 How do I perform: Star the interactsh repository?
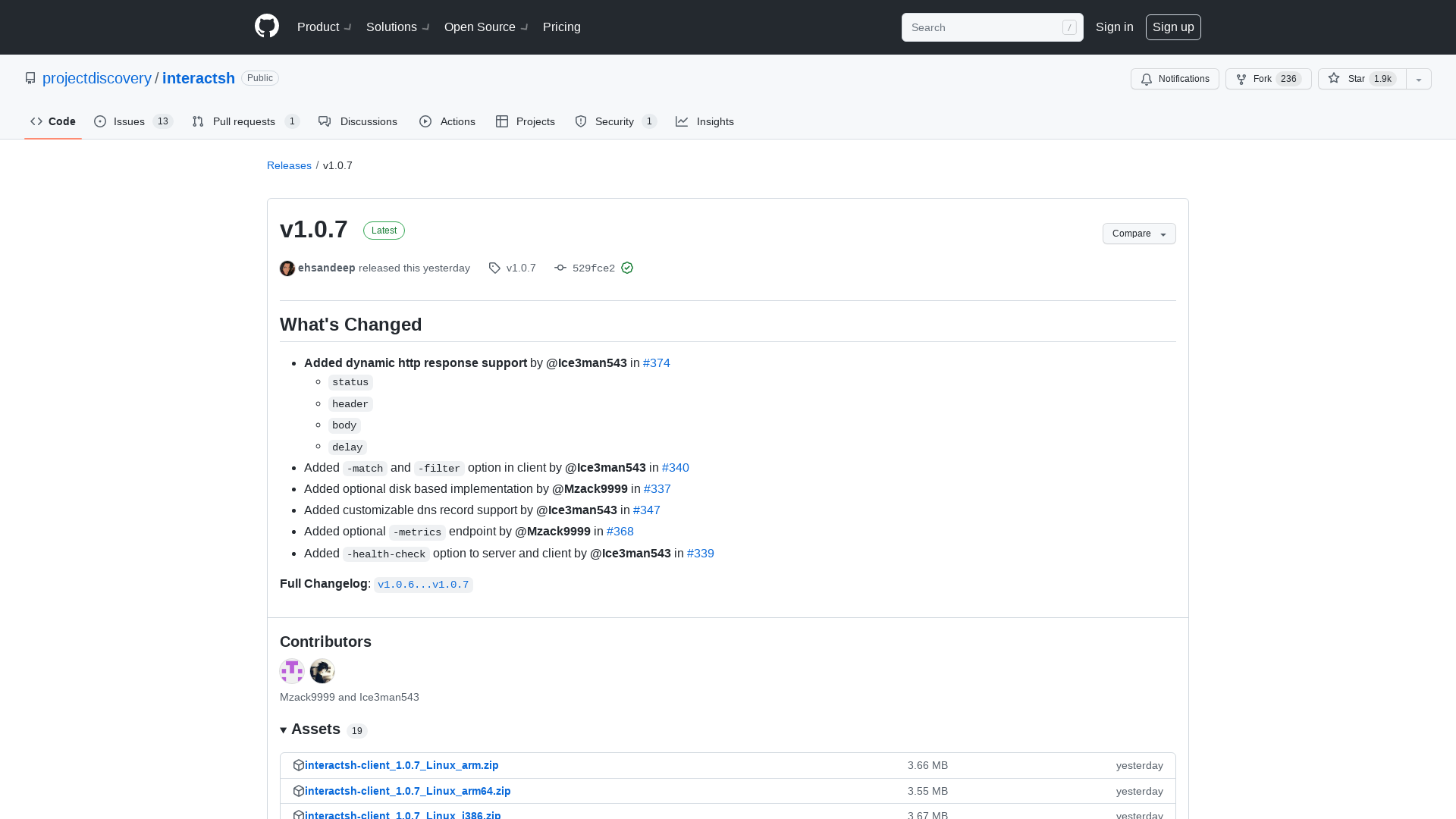1360,79
